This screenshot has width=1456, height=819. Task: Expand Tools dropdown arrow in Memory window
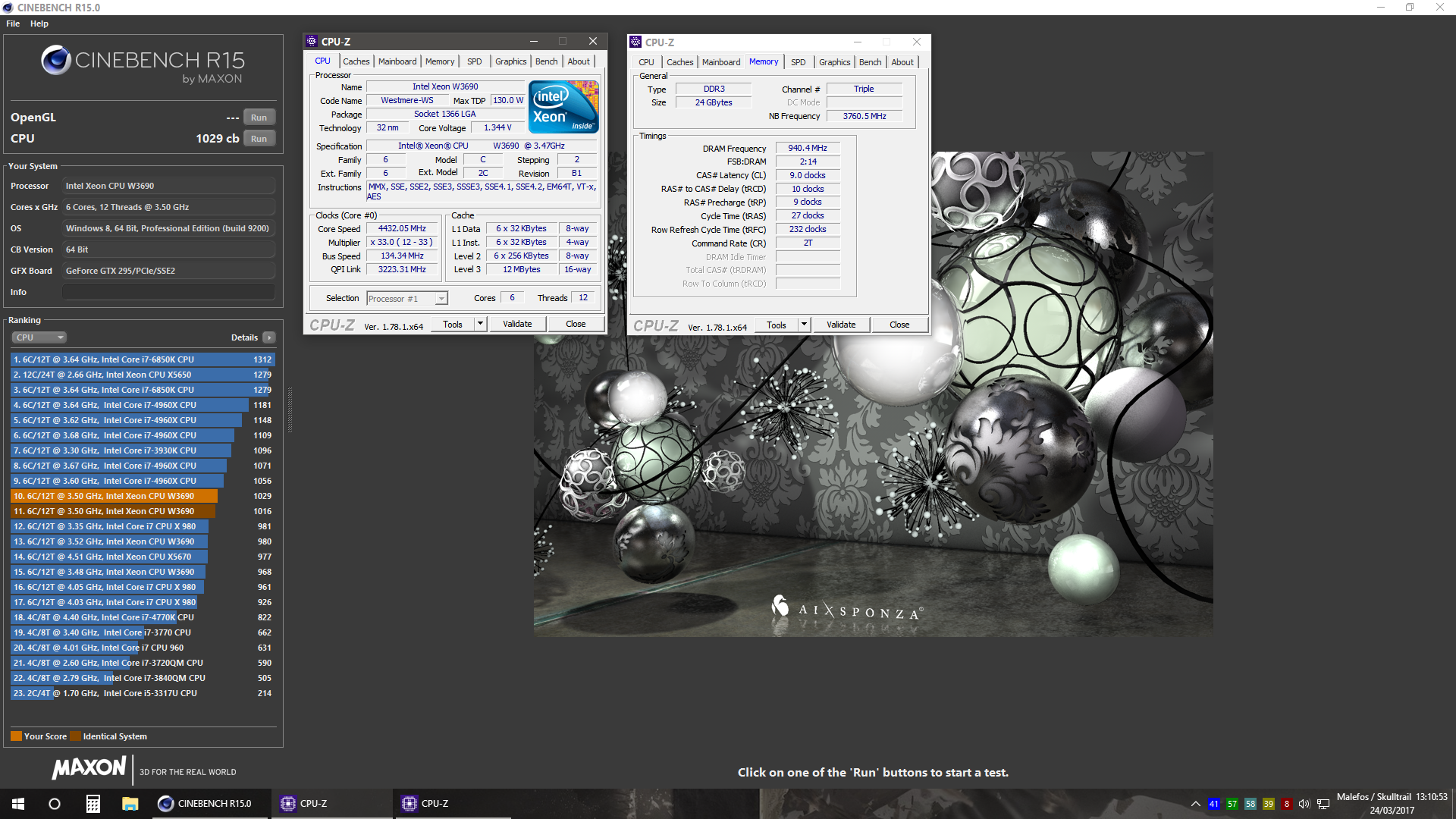pyautogui.click(x=804, y=325)
